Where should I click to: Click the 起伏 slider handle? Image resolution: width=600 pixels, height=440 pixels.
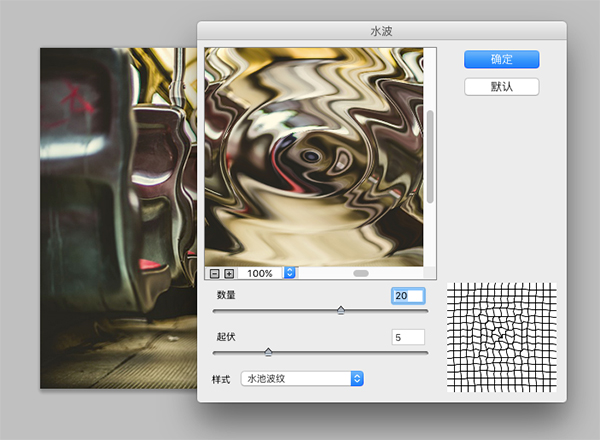(x=268, y=352)
